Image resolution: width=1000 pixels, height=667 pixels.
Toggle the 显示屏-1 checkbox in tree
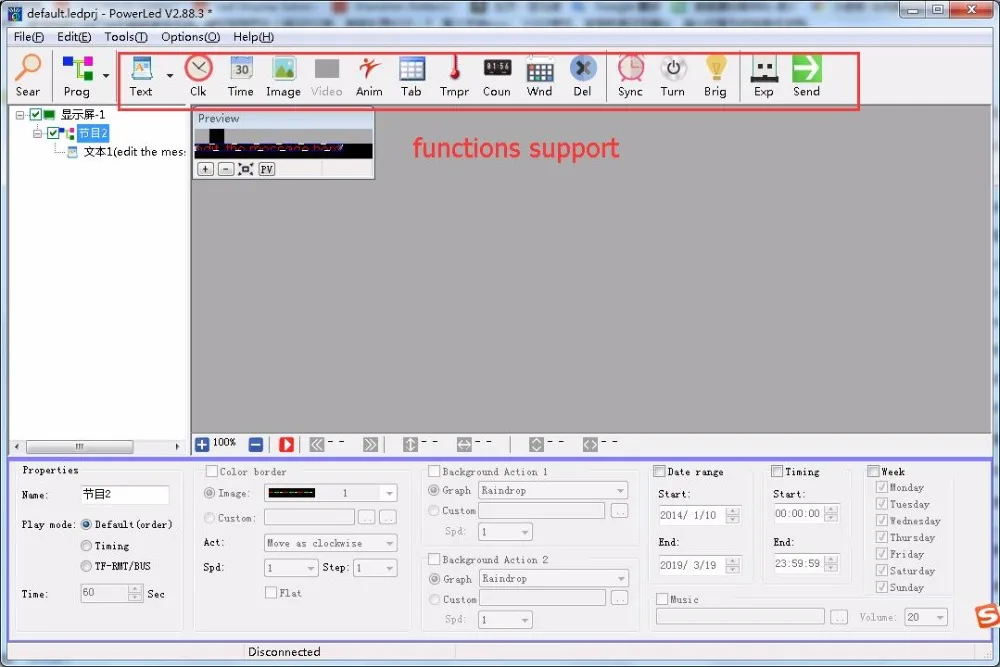coord(36,115)
